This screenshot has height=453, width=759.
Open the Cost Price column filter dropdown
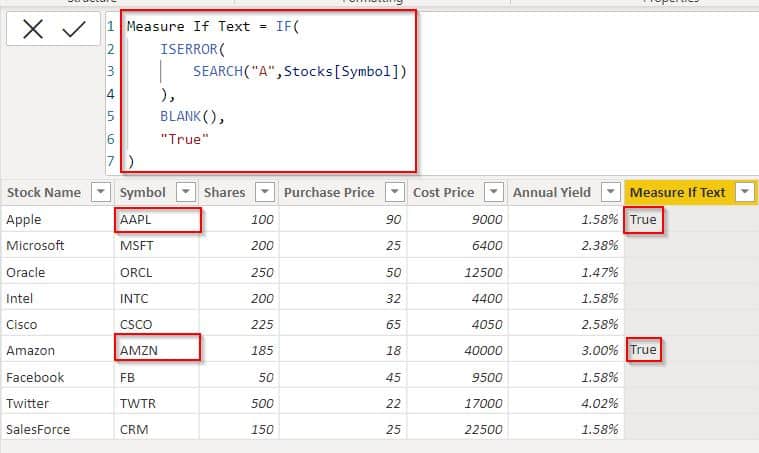(x=494, y=192)
